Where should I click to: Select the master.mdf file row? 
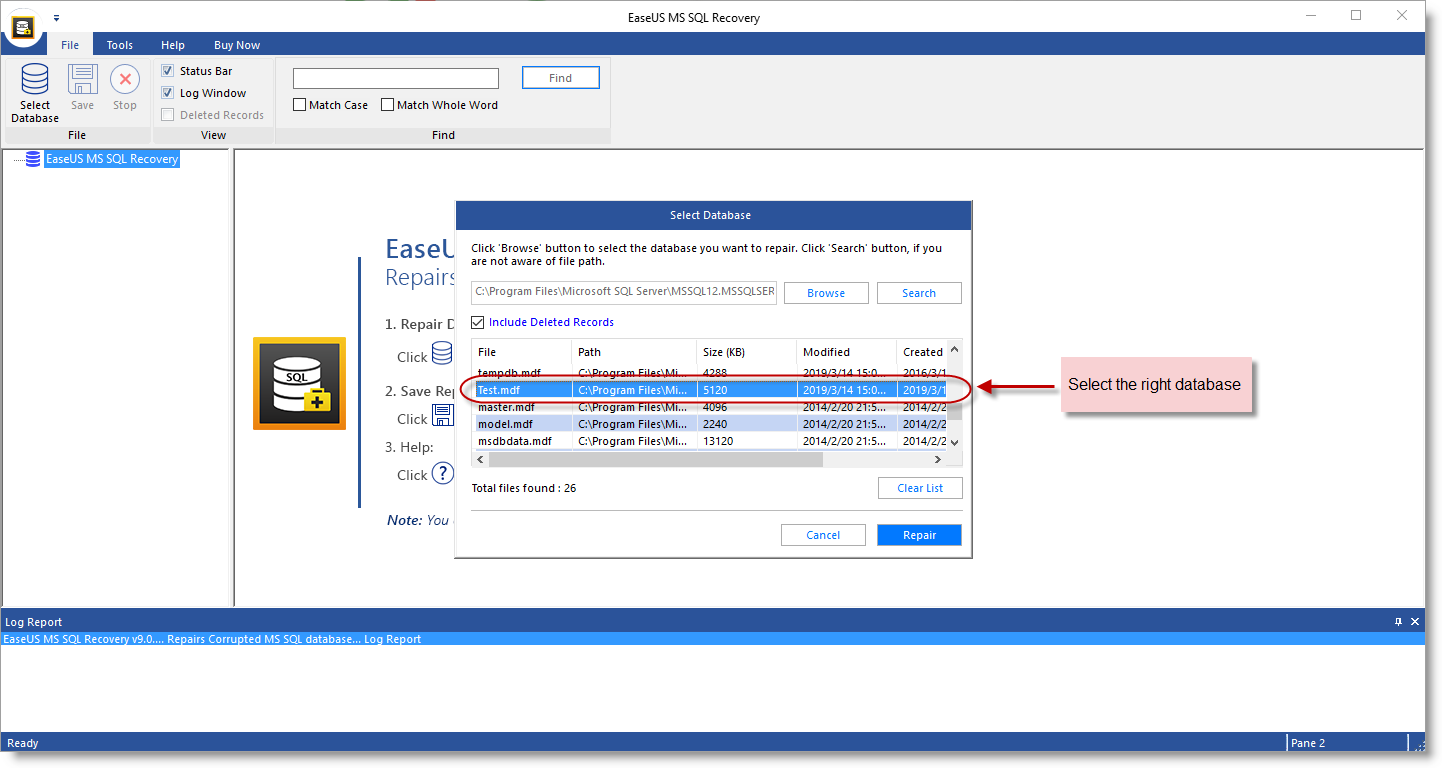[709, 407]
